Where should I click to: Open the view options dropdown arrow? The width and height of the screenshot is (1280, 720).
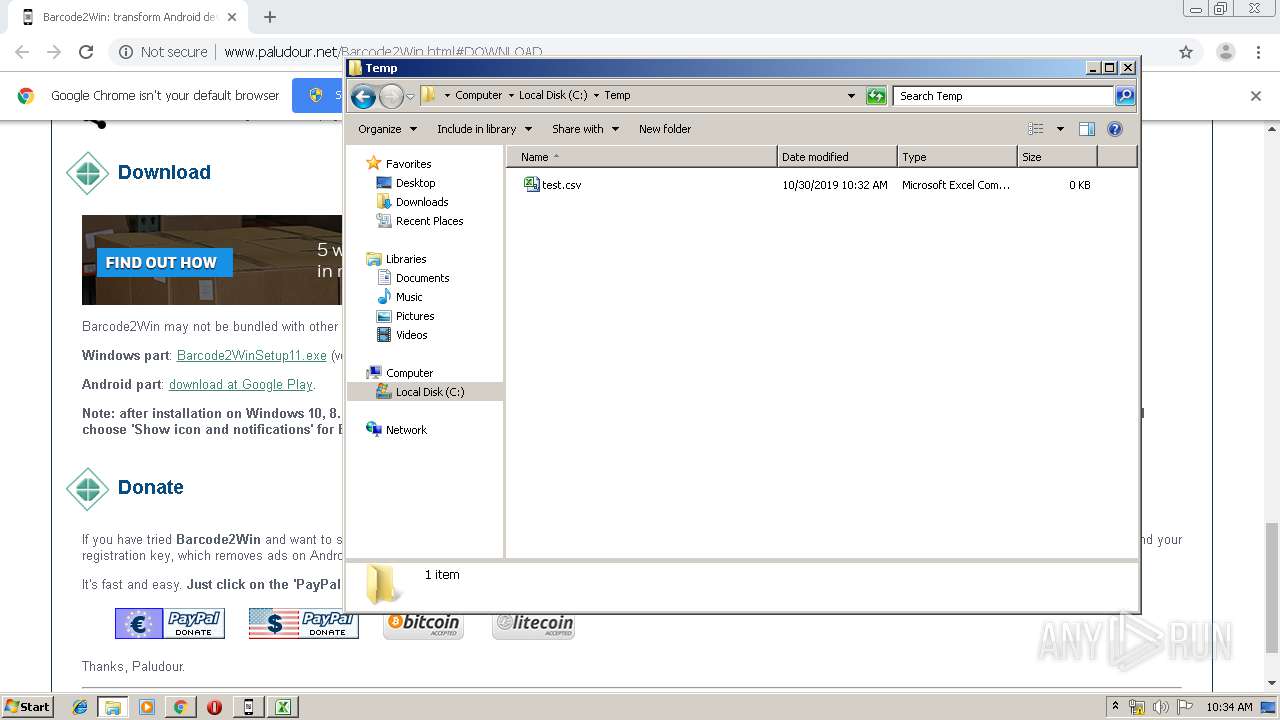pyautogui.click(x=1060, y=129)
